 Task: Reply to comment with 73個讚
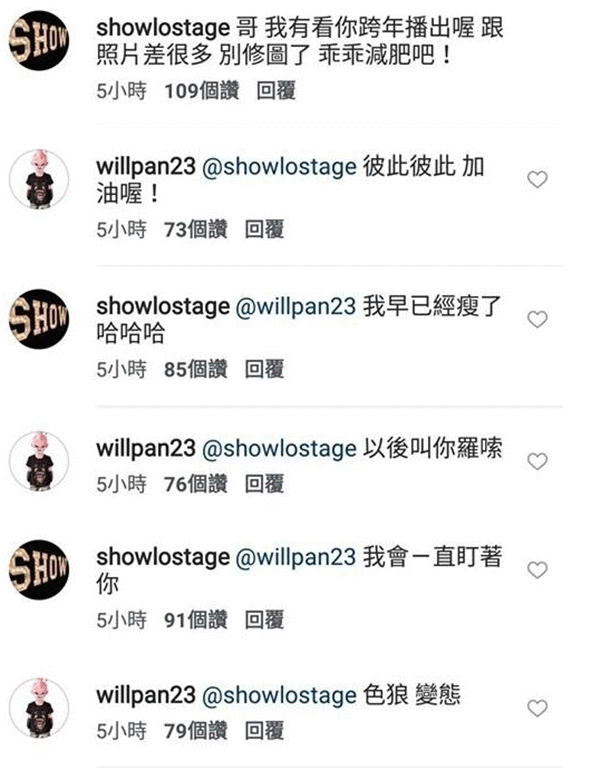click(264, 229)
